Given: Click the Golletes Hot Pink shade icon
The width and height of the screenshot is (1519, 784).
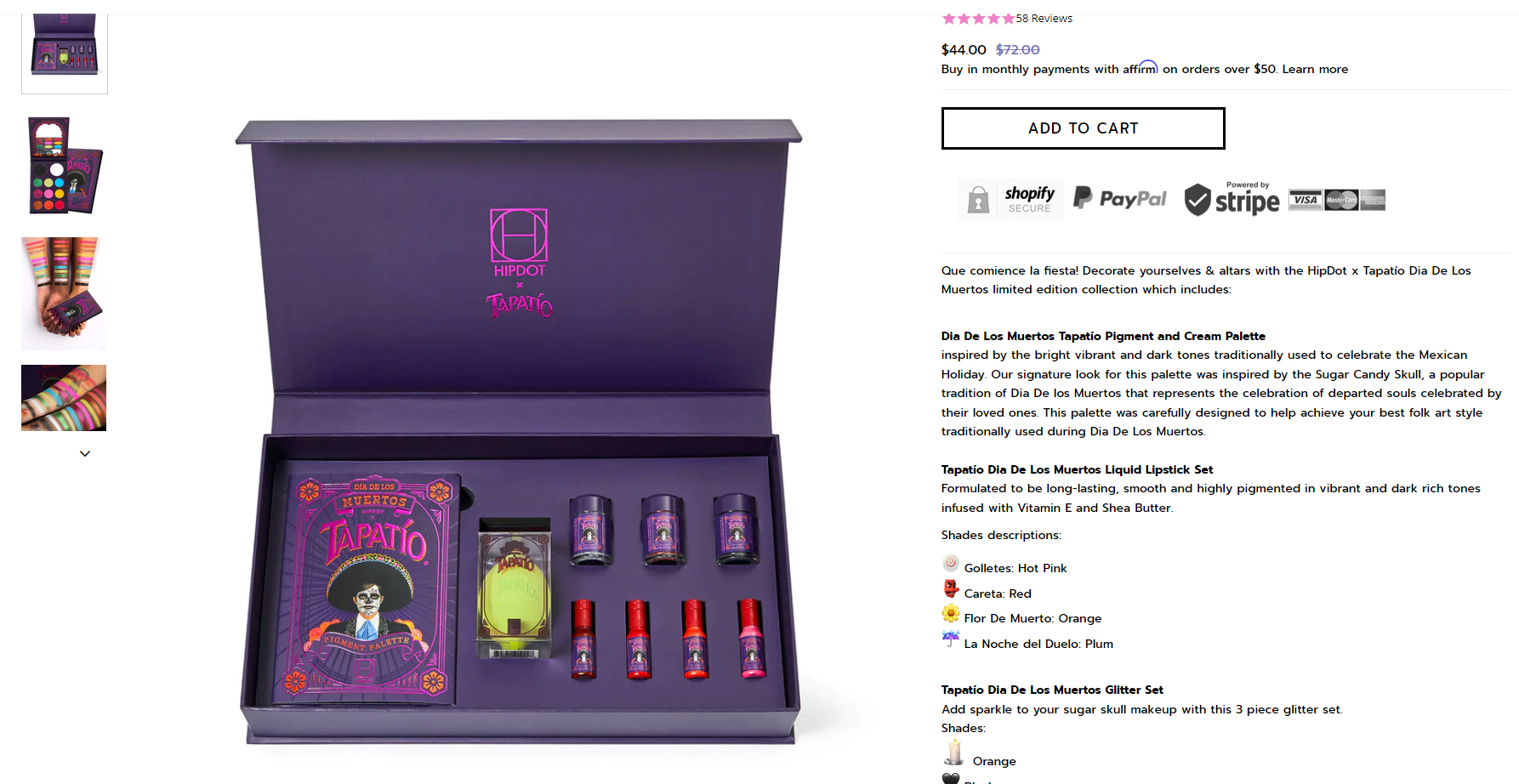Looking at the screenshot, I should pos(951,564).
